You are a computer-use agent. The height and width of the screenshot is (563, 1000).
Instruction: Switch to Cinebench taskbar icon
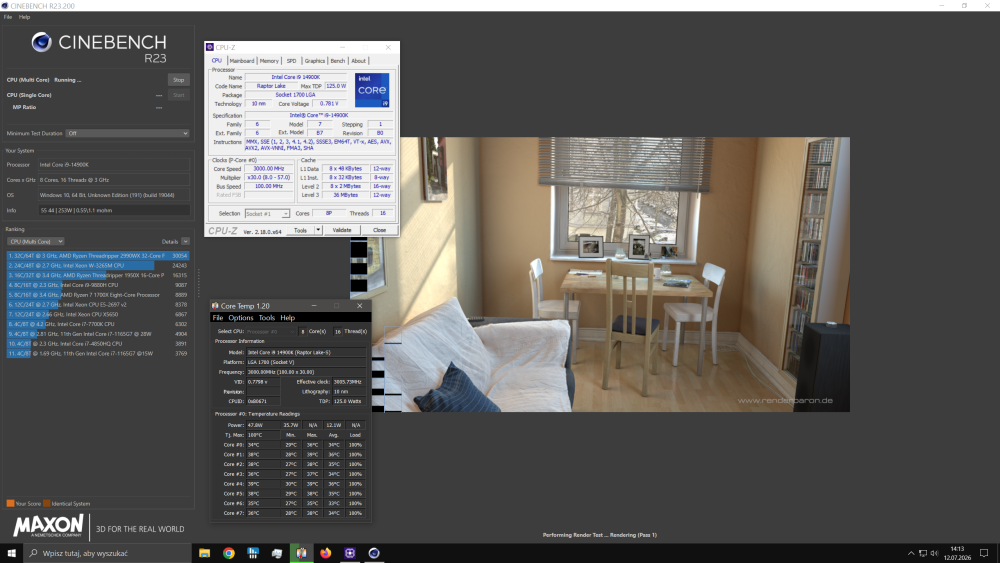coord(374,553)
